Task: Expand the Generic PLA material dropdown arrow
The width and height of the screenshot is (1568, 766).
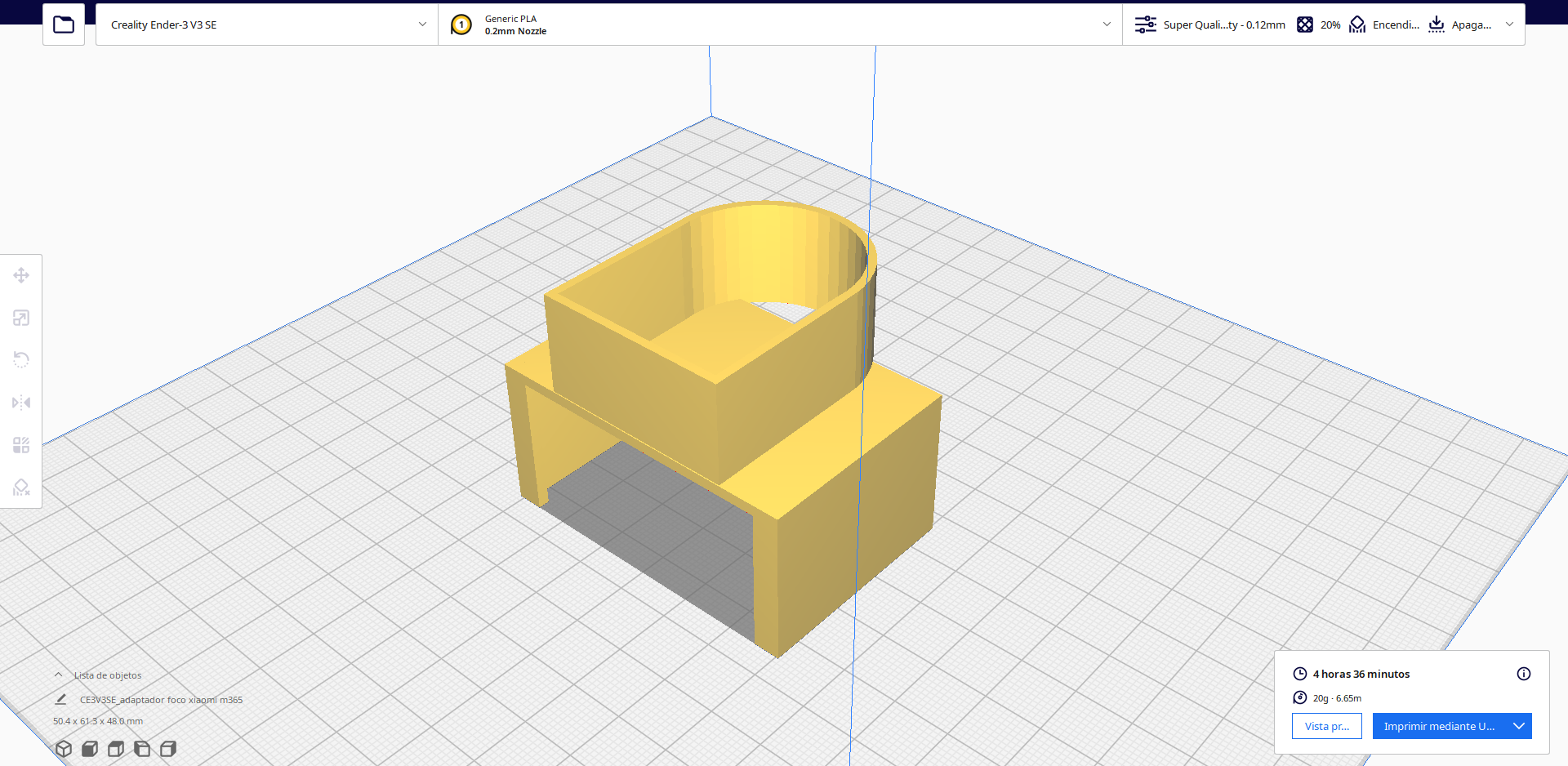Action: click(1107, 24)
